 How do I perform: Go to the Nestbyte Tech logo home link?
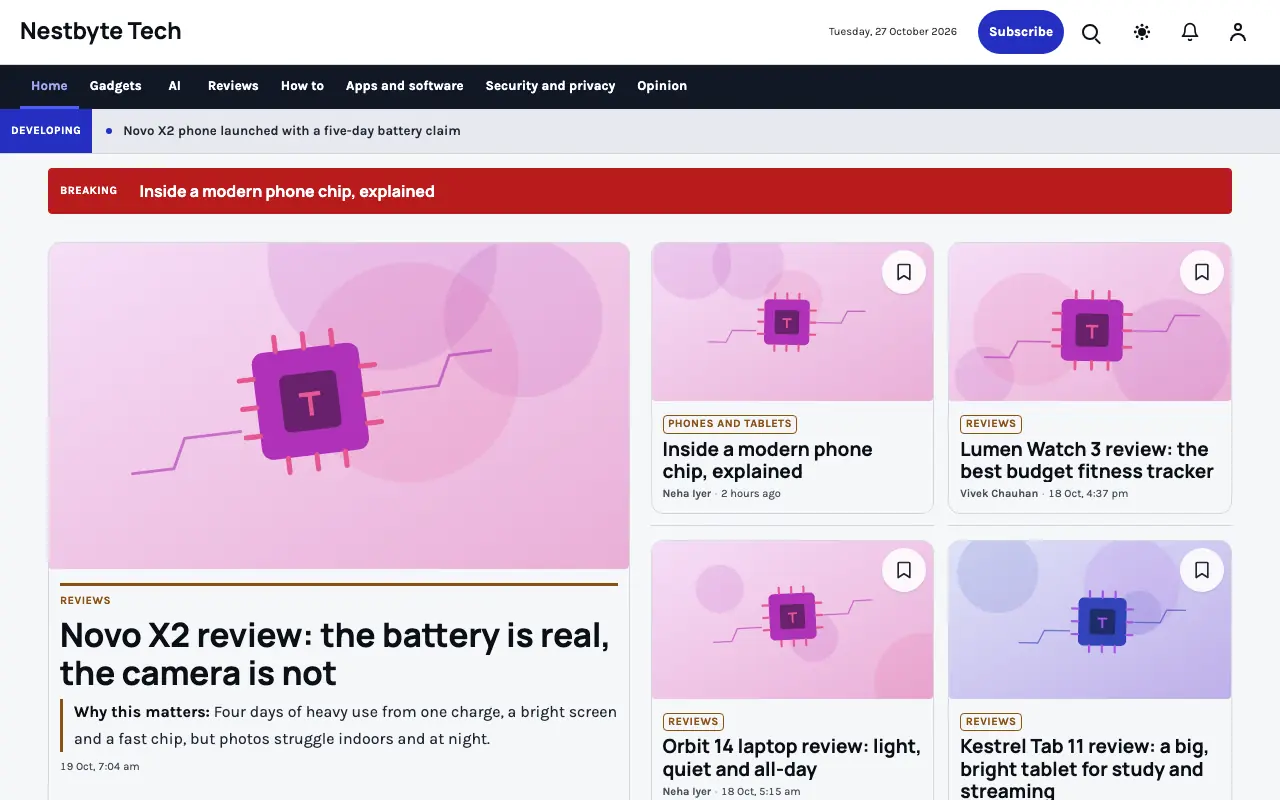[x=101, y=31]
